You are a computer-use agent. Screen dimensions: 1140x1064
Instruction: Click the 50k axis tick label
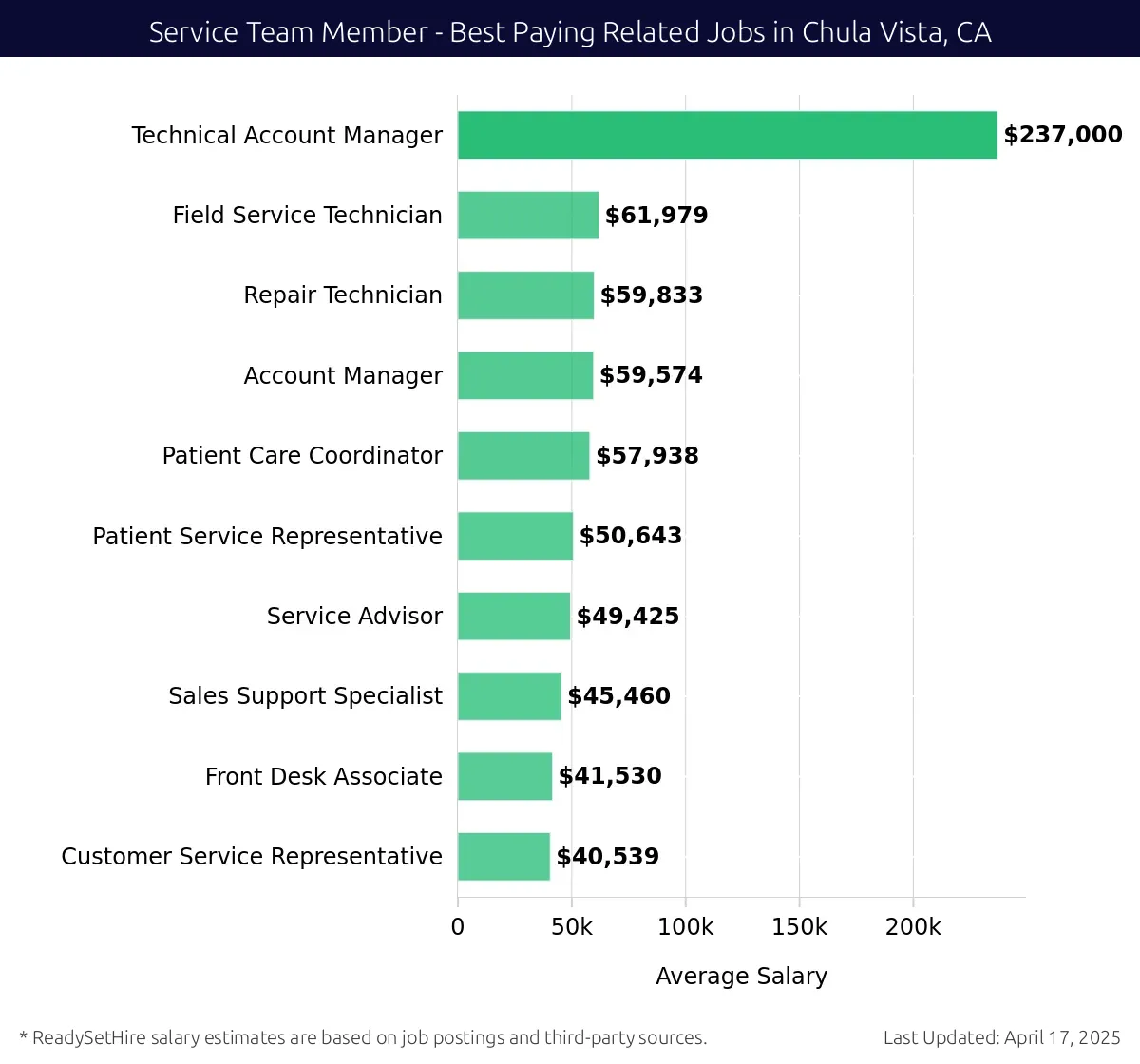click(x=572, y=927)
